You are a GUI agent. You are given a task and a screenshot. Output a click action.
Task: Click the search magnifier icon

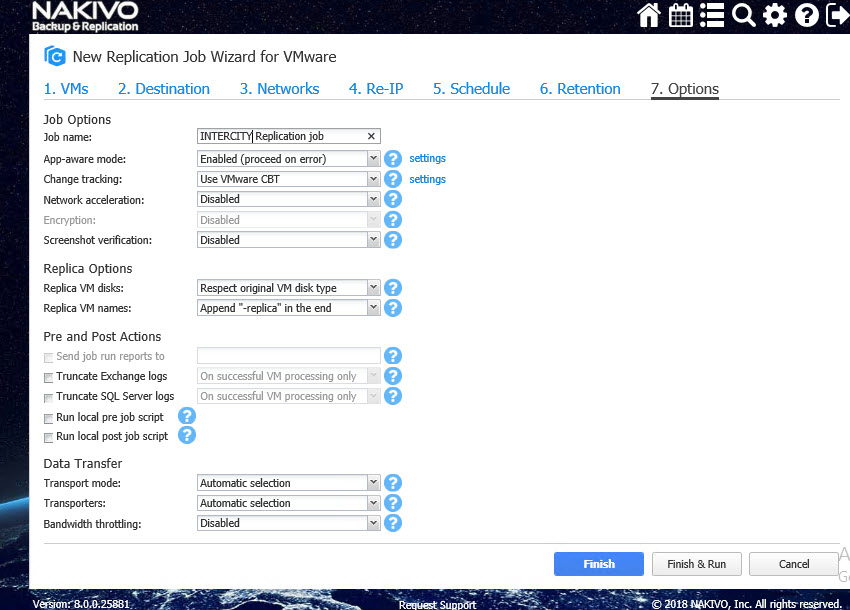pyautogui.click(x=743, y=15)
